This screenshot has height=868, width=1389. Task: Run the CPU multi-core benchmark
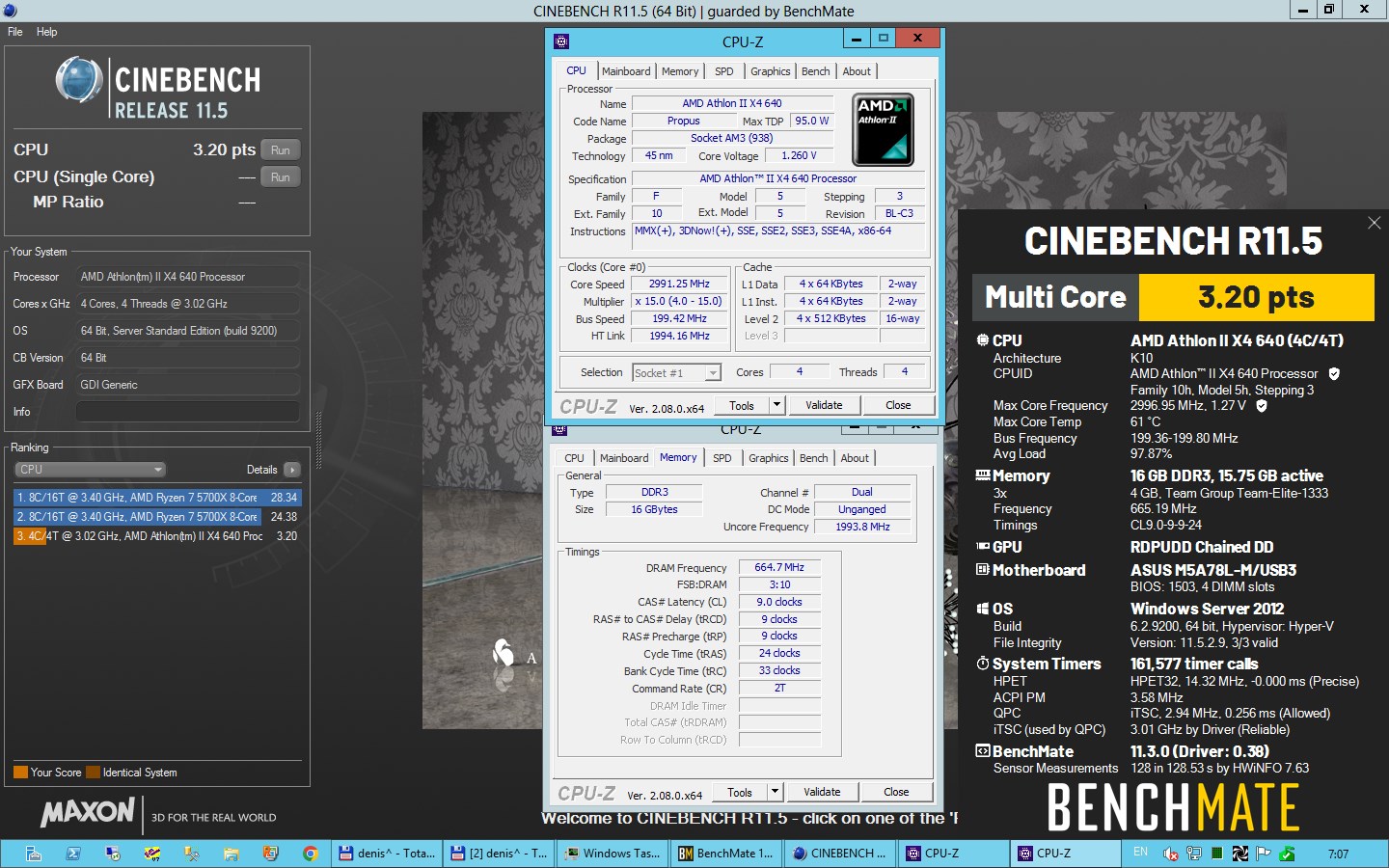point(281,149)
